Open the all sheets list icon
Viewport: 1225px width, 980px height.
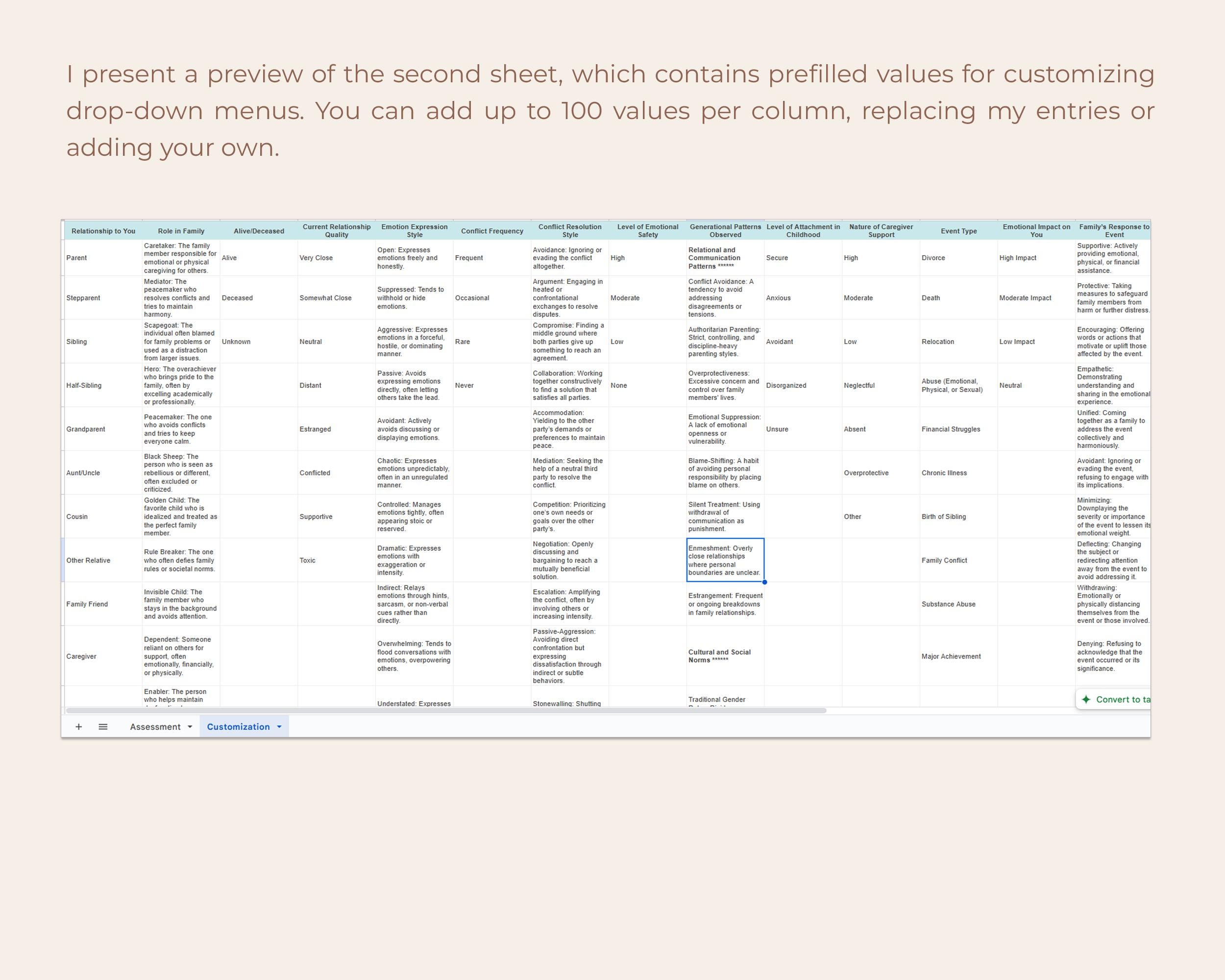[103, 726]
